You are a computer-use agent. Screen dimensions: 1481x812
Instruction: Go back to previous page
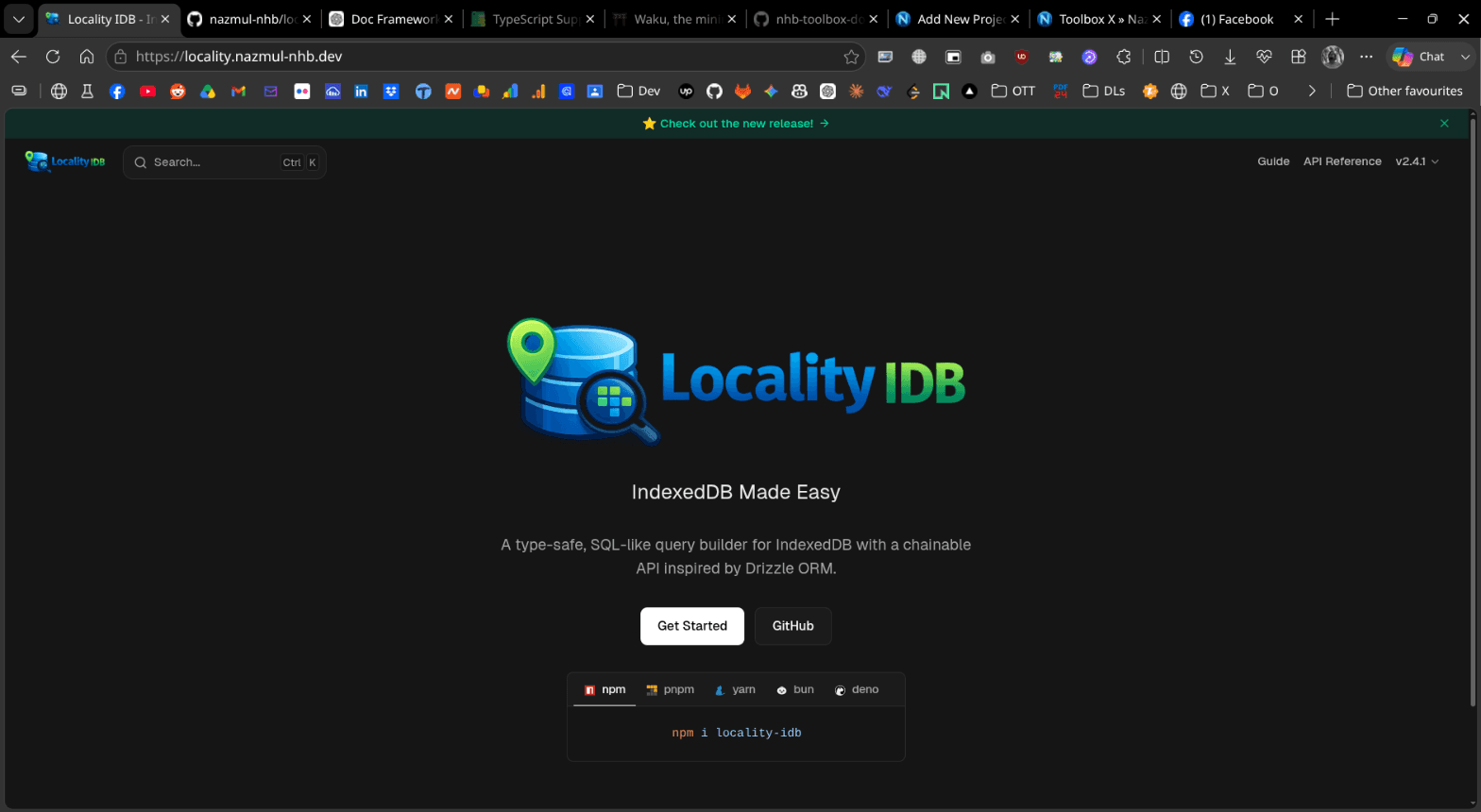(x=19, y=57)
